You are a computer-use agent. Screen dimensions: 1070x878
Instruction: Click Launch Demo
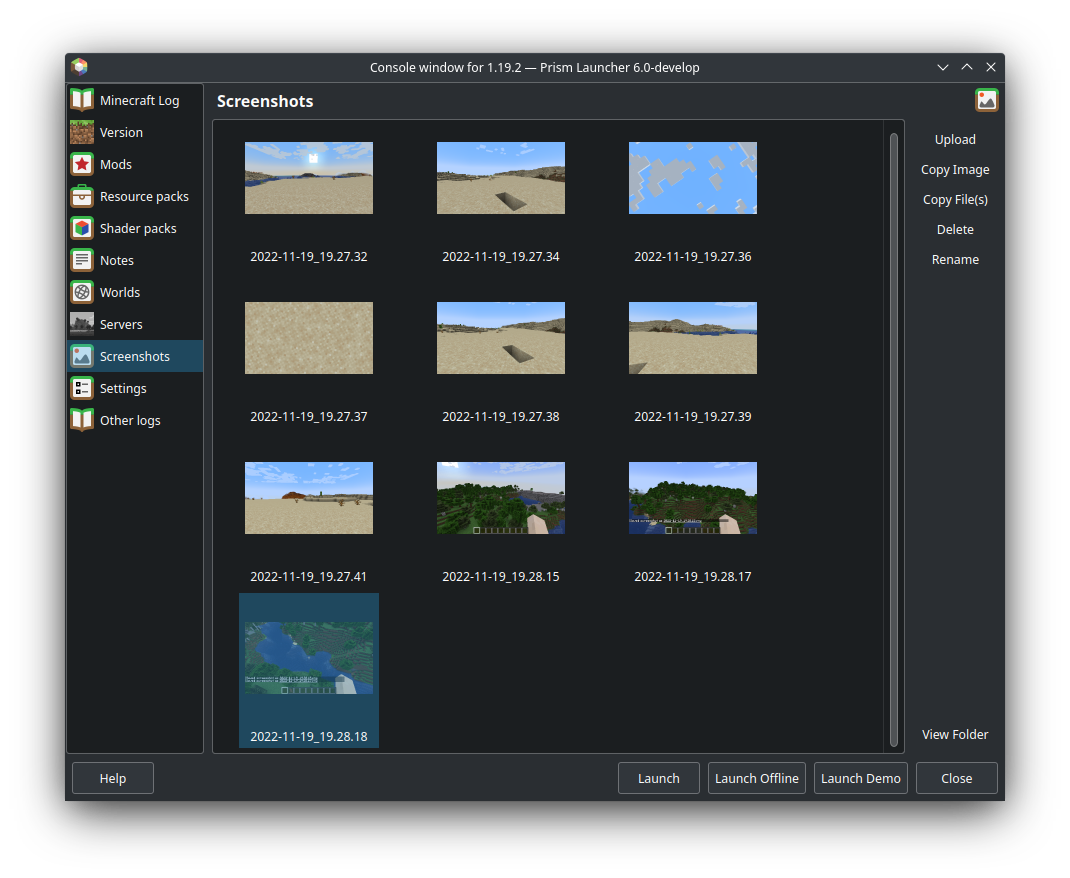tap(861, 778)
